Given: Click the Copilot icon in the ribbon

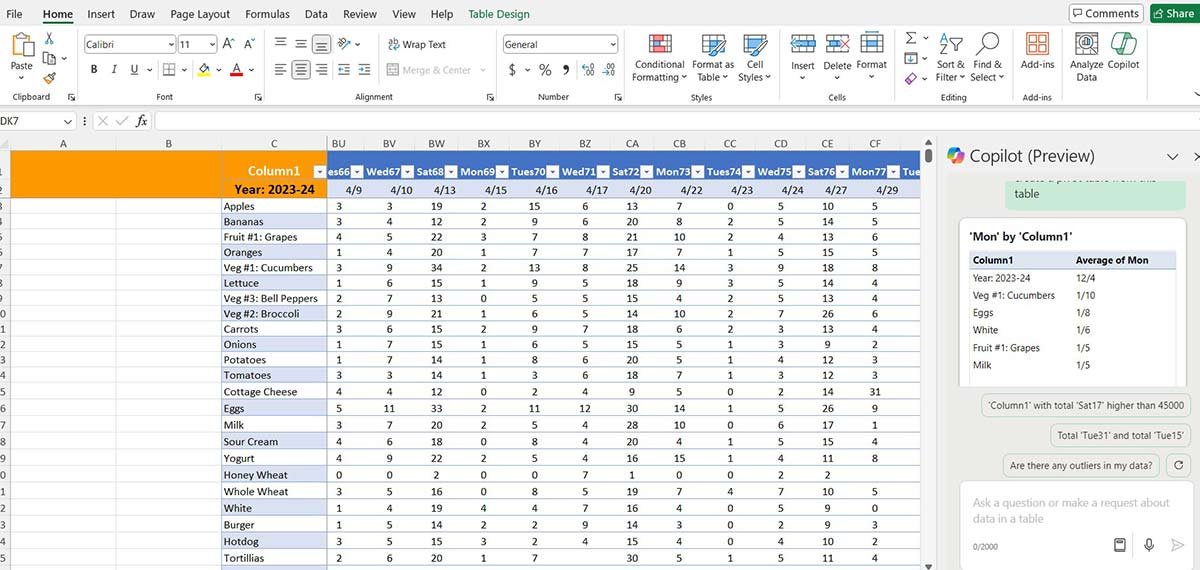Looking at the screenshot, I should (x=1123, y=46).
